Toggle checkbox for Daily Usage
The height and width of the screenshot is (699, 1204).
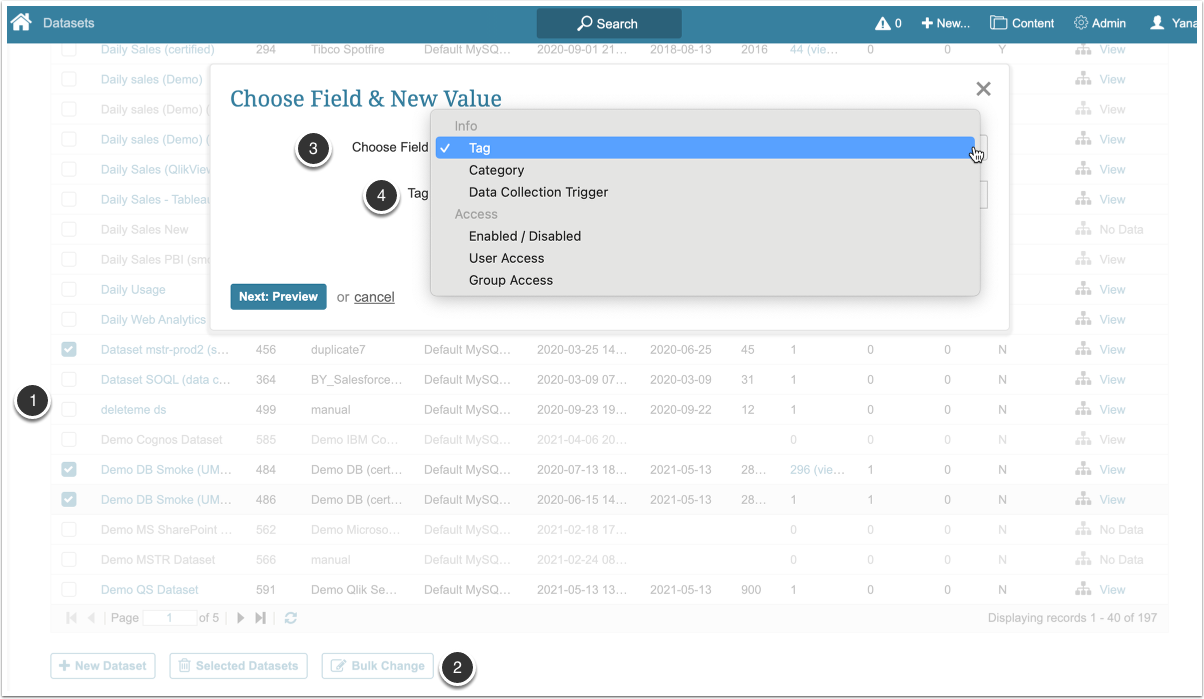[69, 290]
